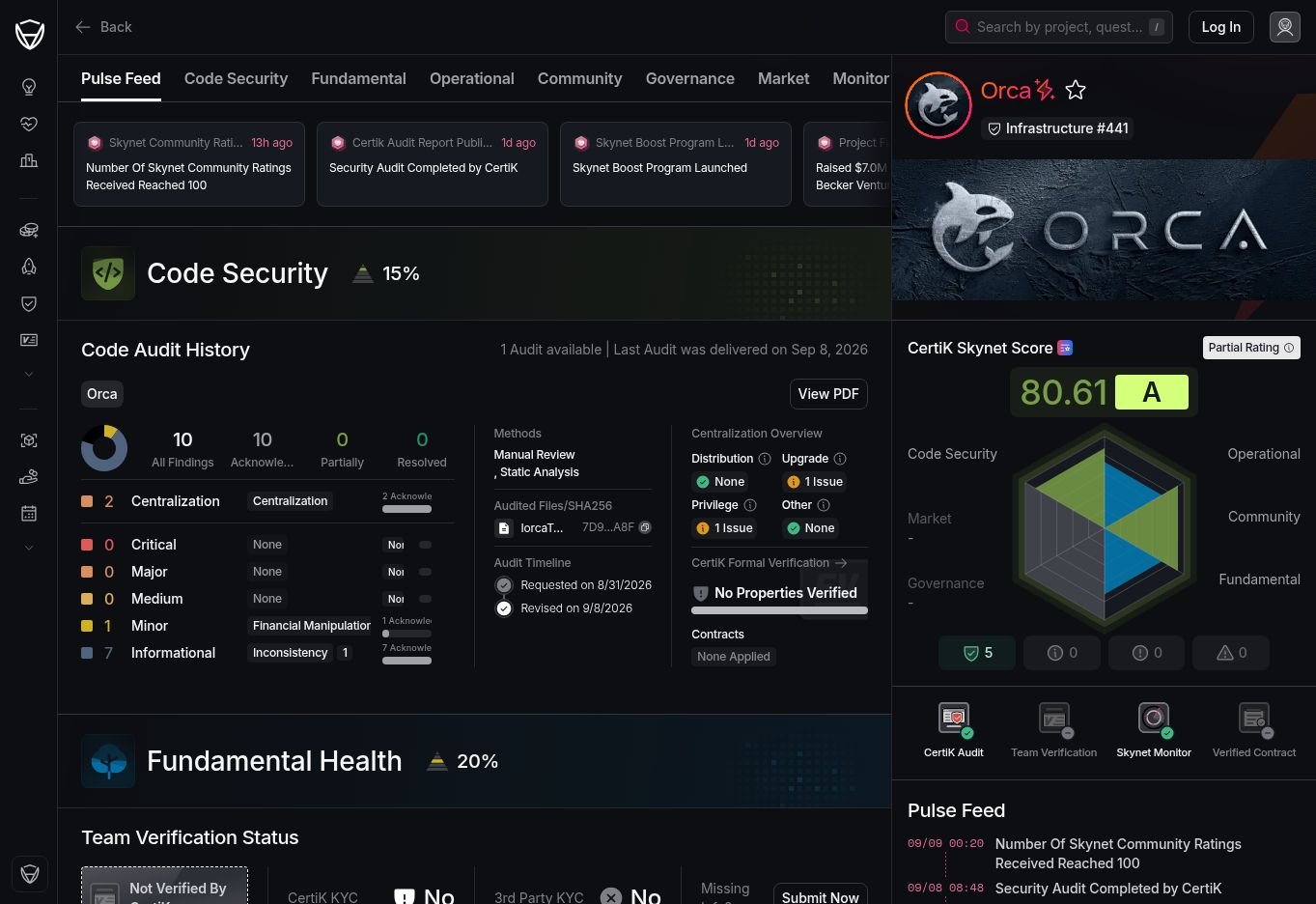Open the heartbeat pulse sidebar icon
The image size is (1316, 904).
click(29, 124)
